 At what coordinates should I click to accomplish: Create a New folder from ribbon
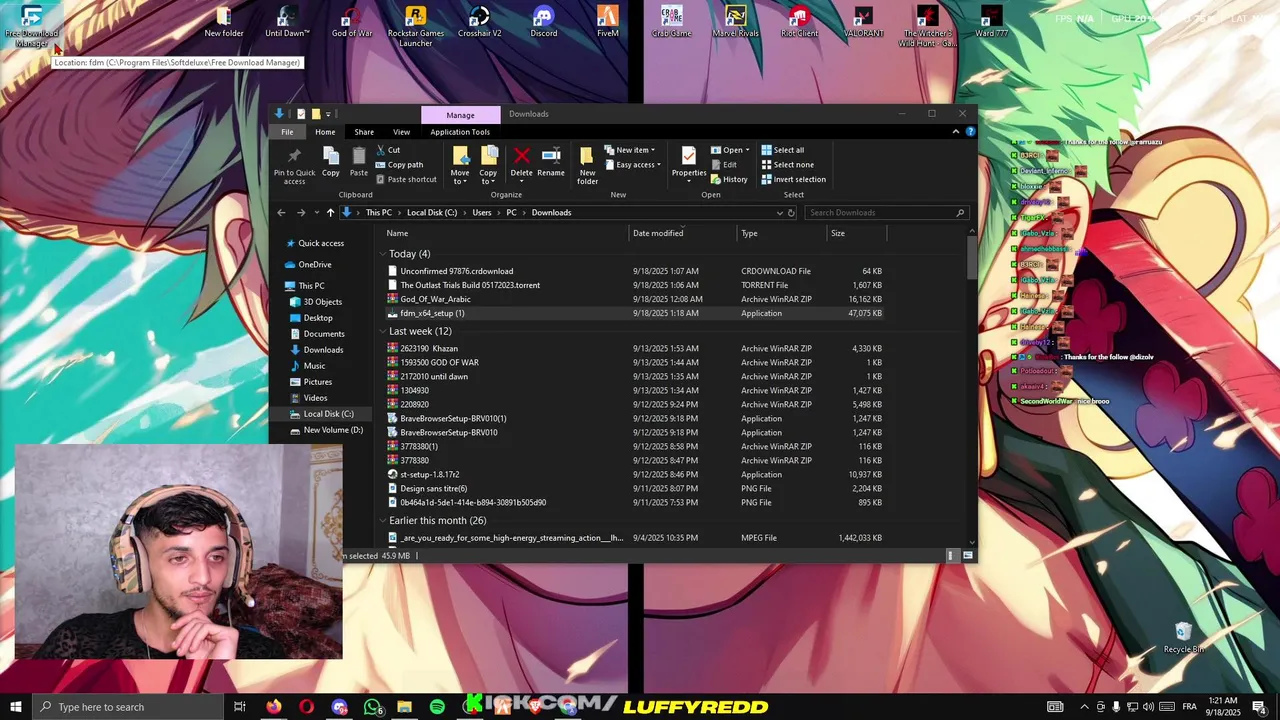click(587, 166)
